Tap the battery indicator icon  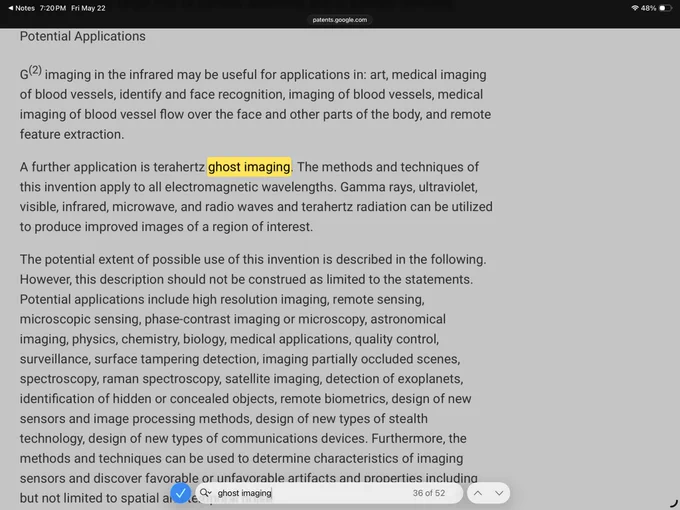tap(665, 8)
